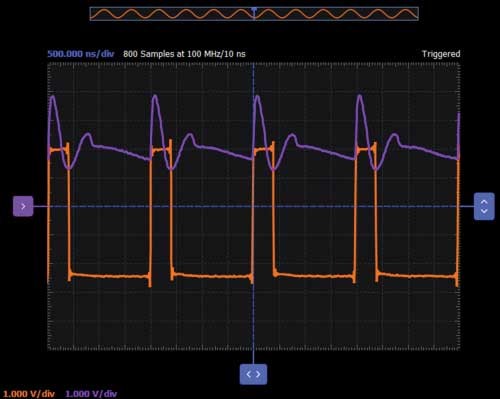
Task: Click right arrow on bottom time handle
Action: tap(258, 374)
